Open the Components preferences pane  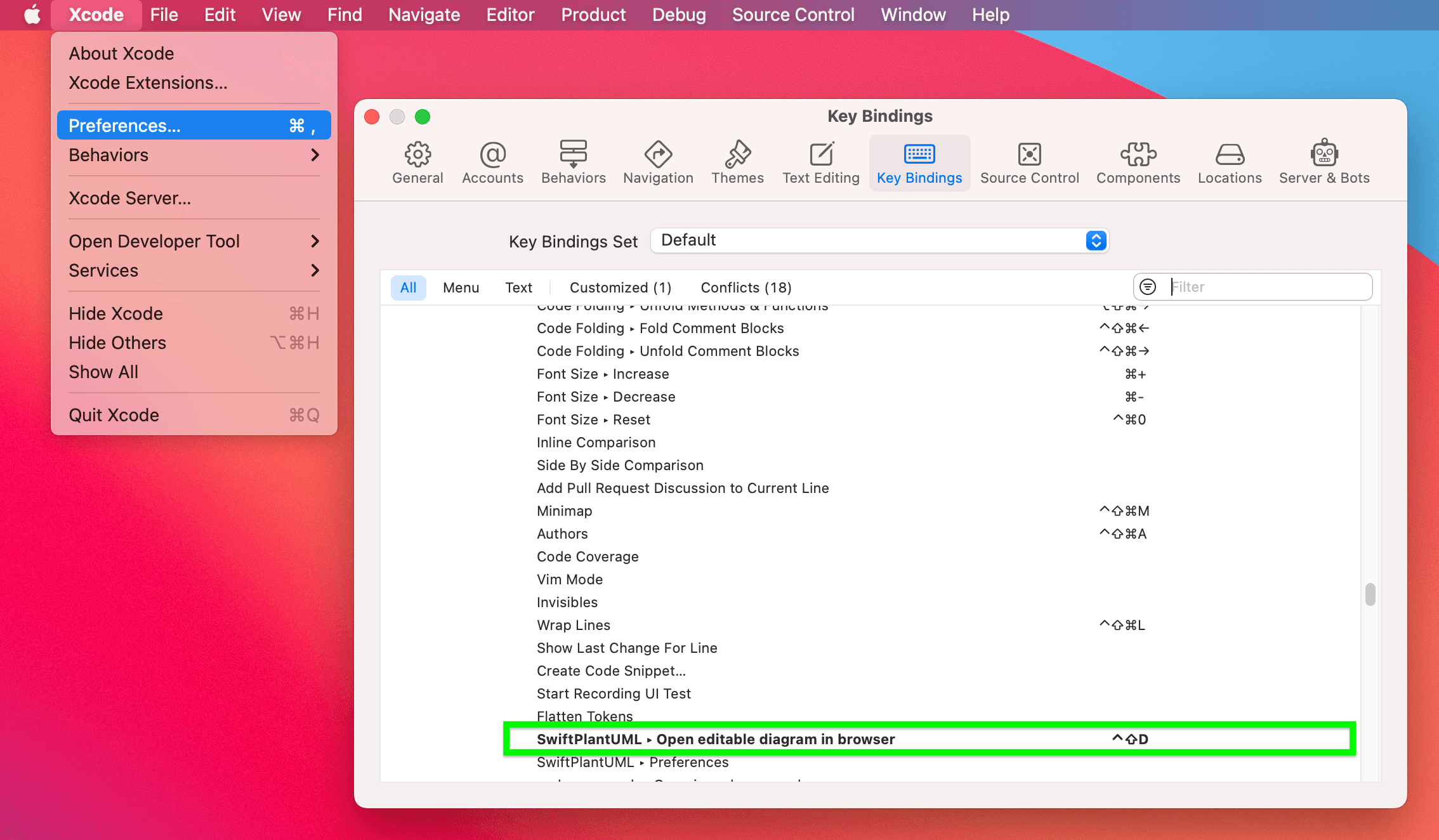(x=1138, y=163)
